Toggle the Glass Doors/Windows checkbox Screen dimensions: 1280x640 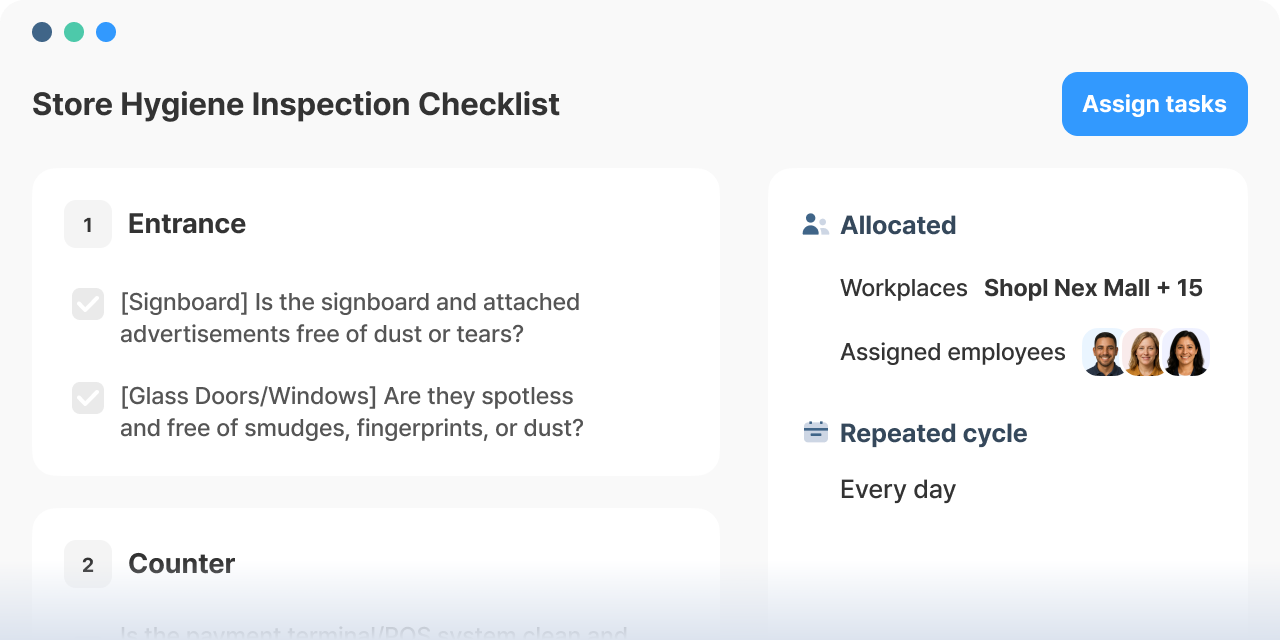point(88,398)
